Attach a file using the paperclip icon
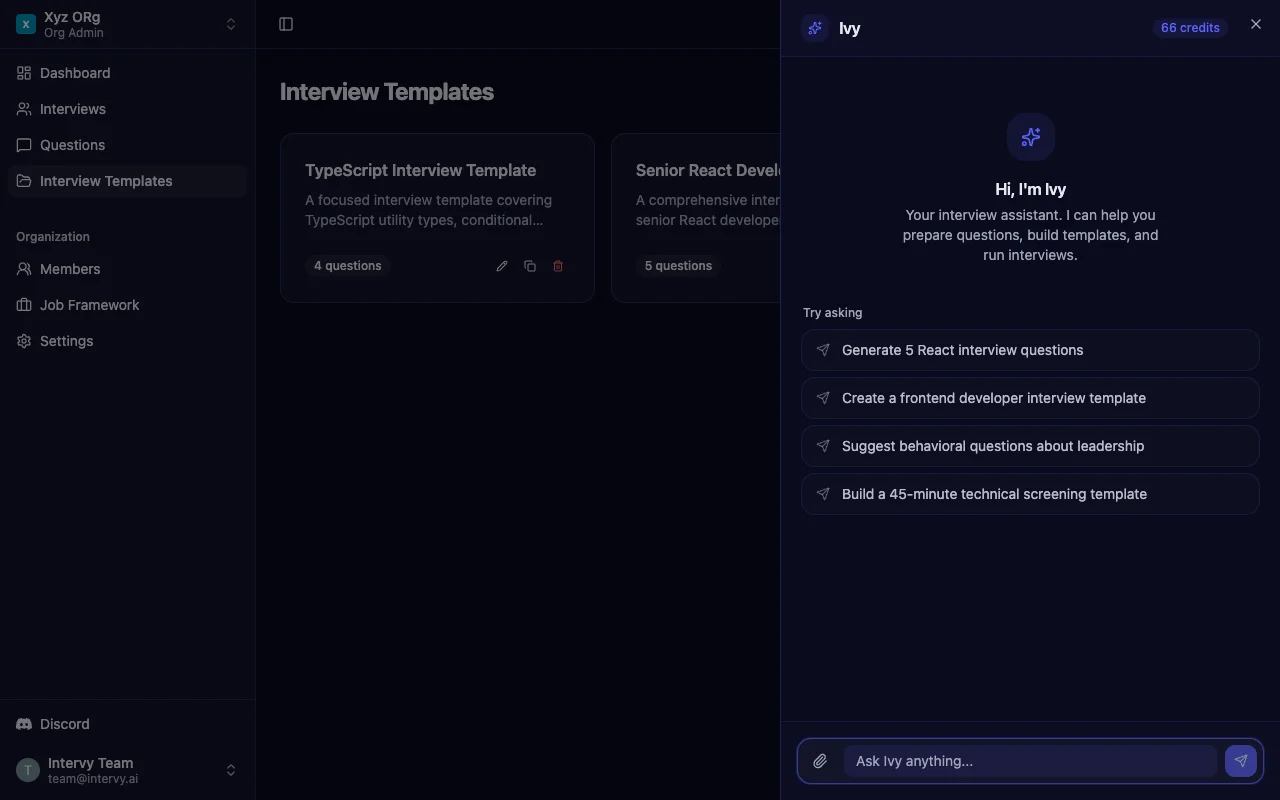The image size is (1280, 800). click(820, 761)
